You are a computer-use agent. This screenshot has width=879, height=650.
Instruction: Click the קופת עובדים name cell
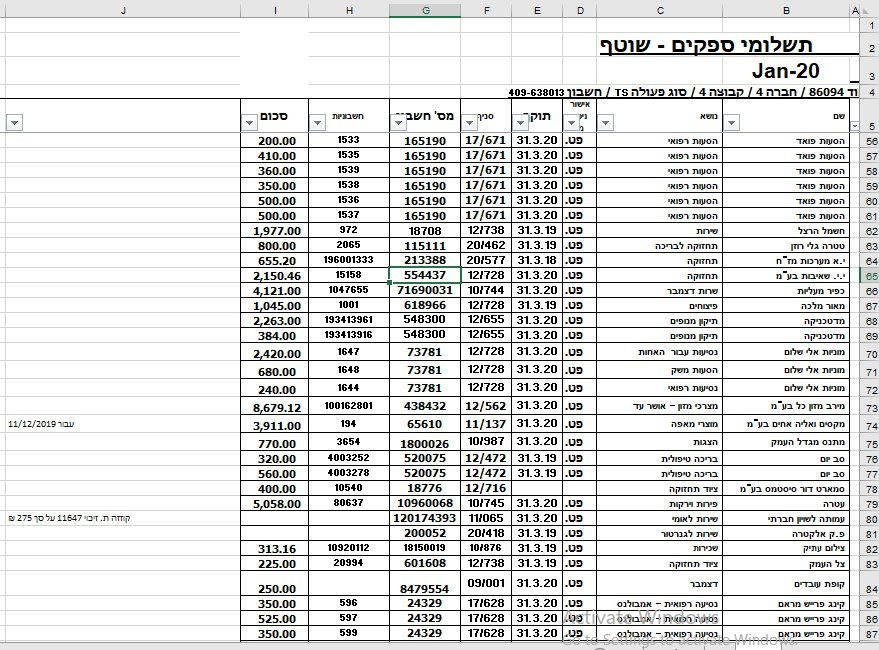785,583
